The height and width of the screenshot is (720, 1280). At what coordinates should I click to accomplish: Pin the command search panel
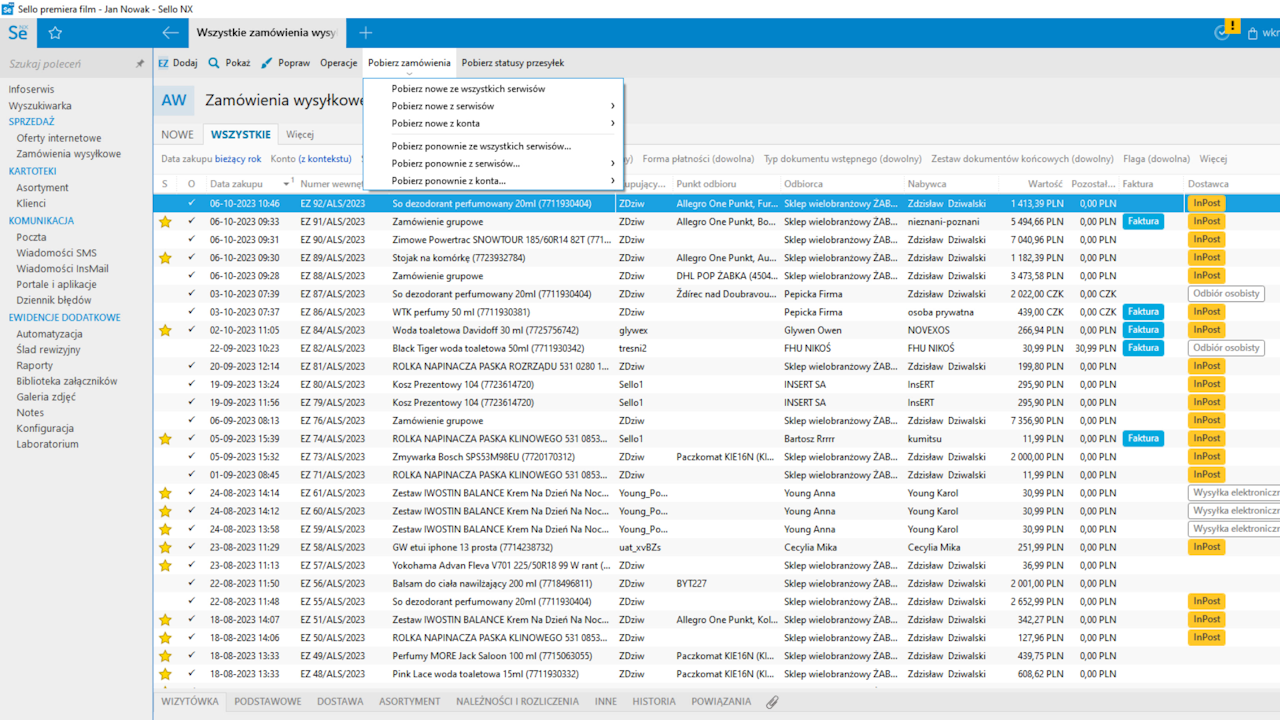coord(140,64)
